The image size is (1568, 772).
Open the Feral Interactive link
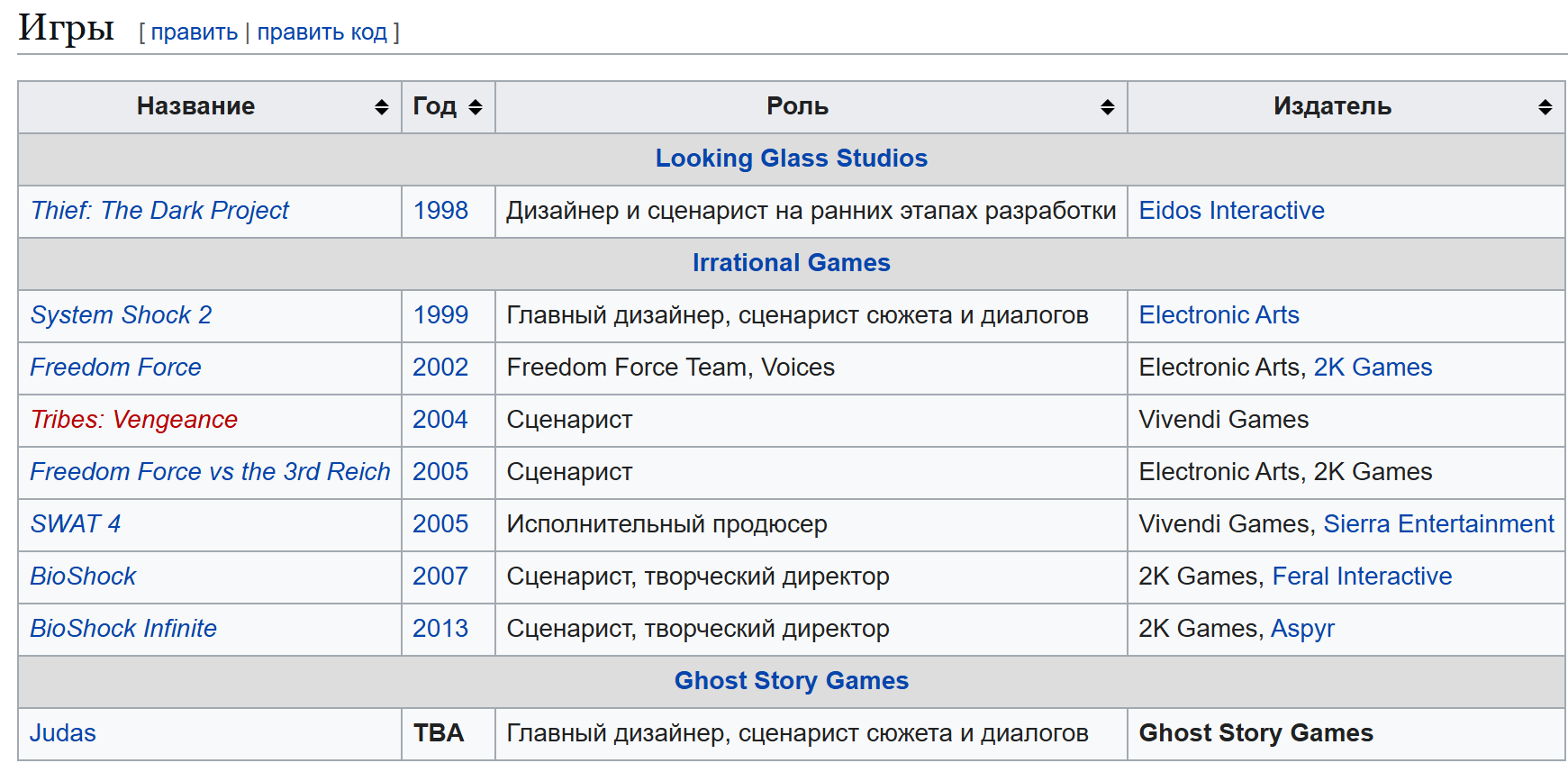click(1362, 577)
